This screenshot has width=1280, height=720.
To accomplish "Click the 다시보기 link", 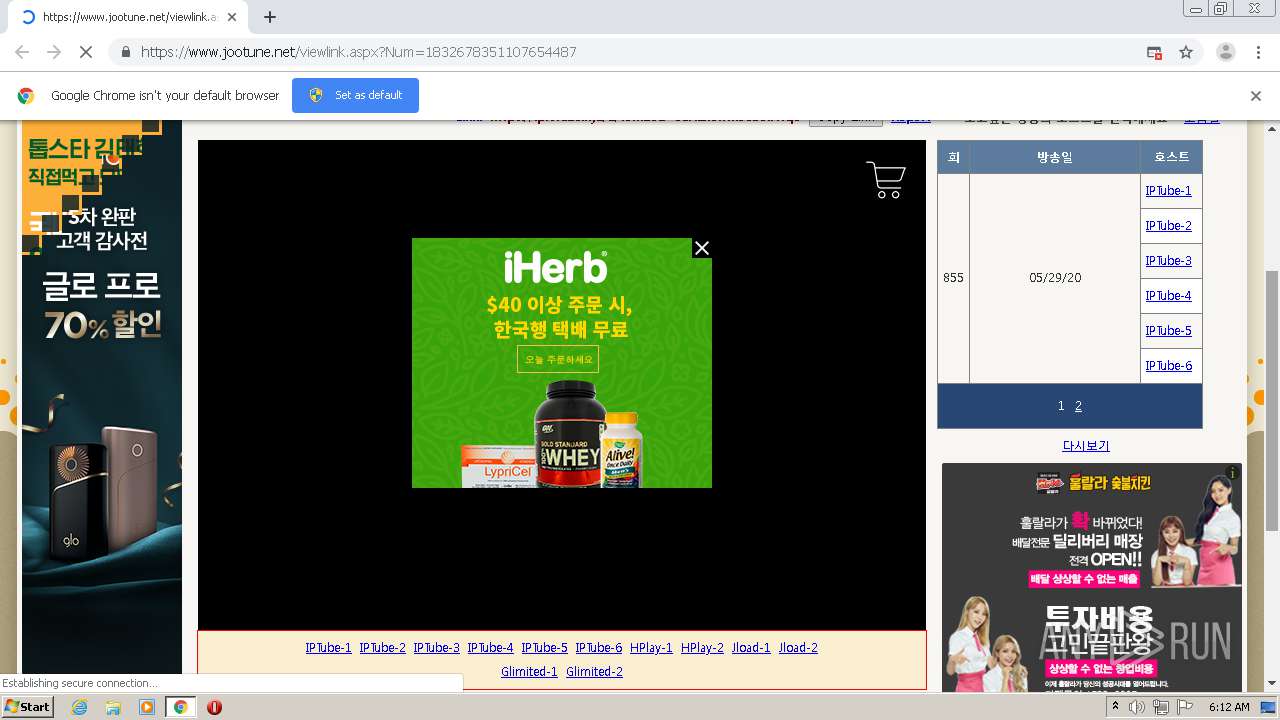I will (1086, 446).
